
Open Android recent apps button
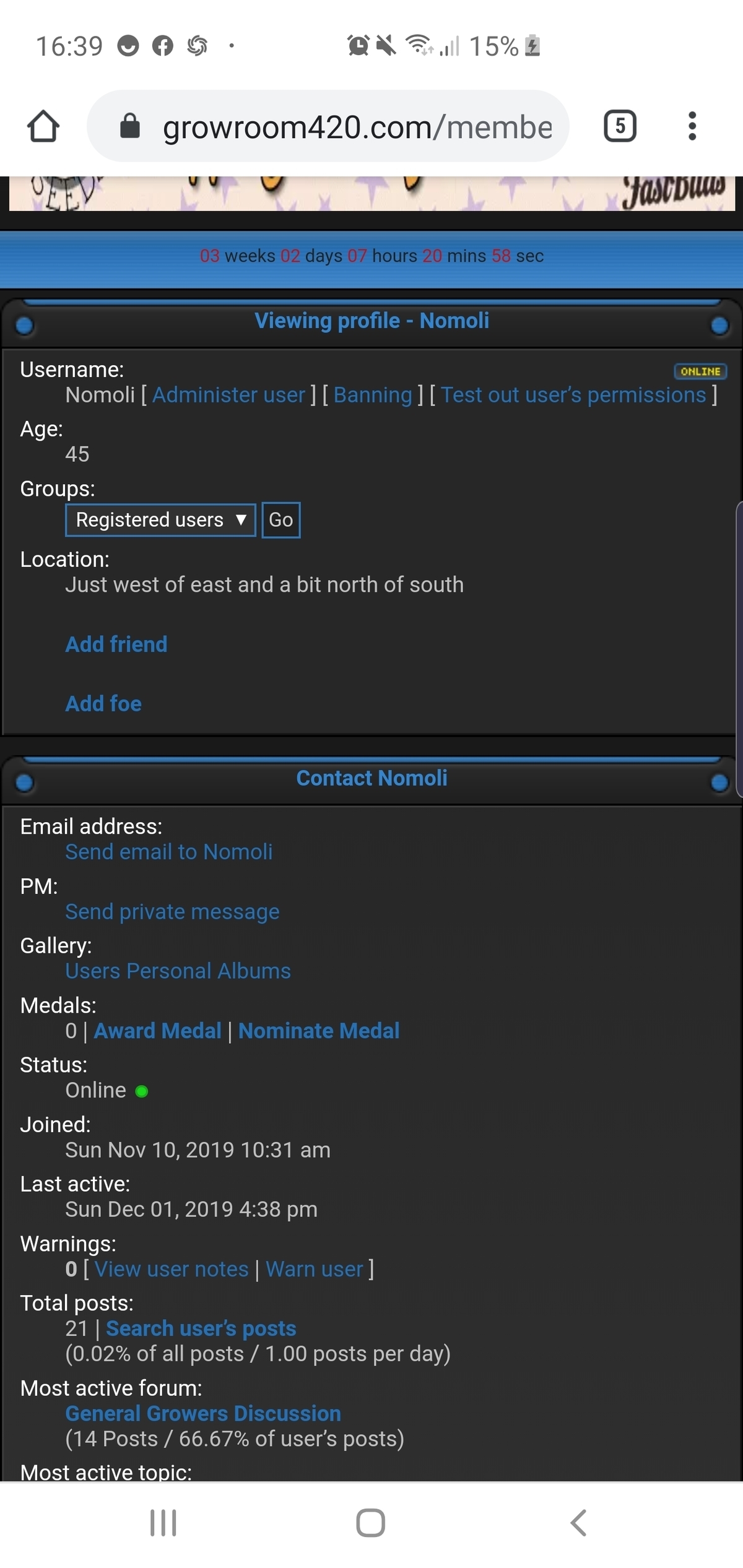[163, 1522]
